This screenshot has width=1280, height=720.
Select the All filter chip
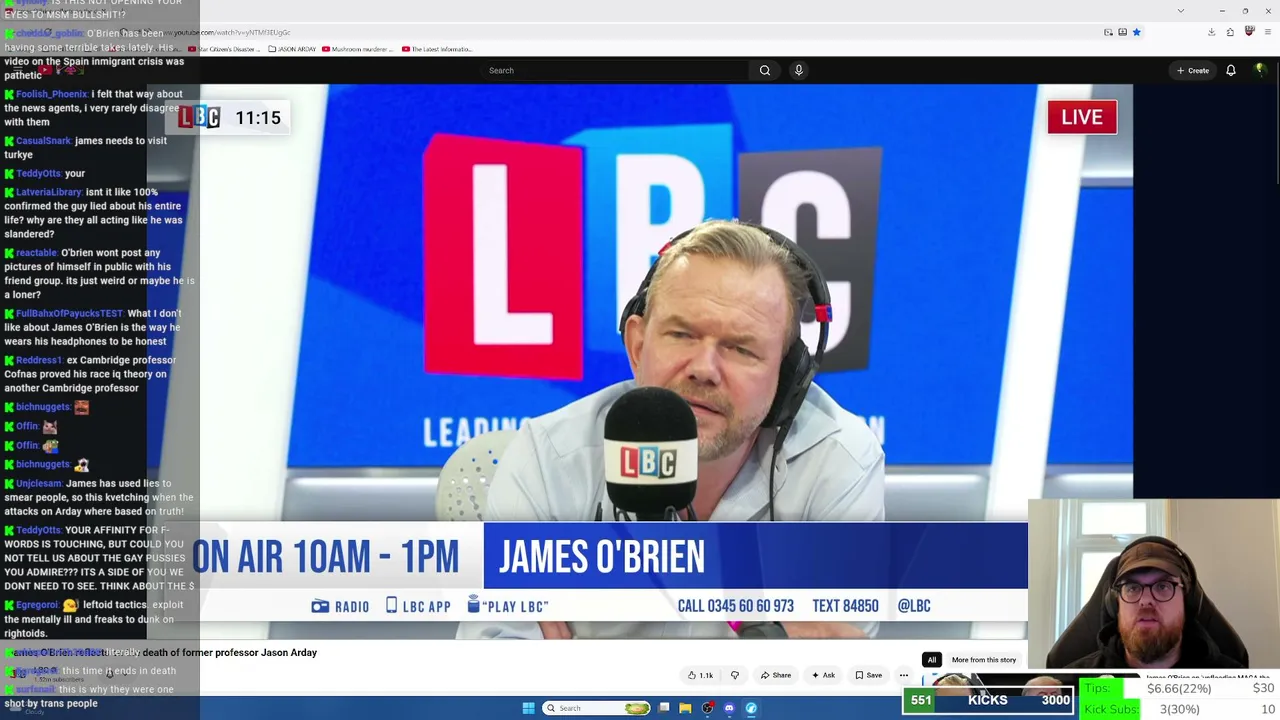click(x=931, y=660)
